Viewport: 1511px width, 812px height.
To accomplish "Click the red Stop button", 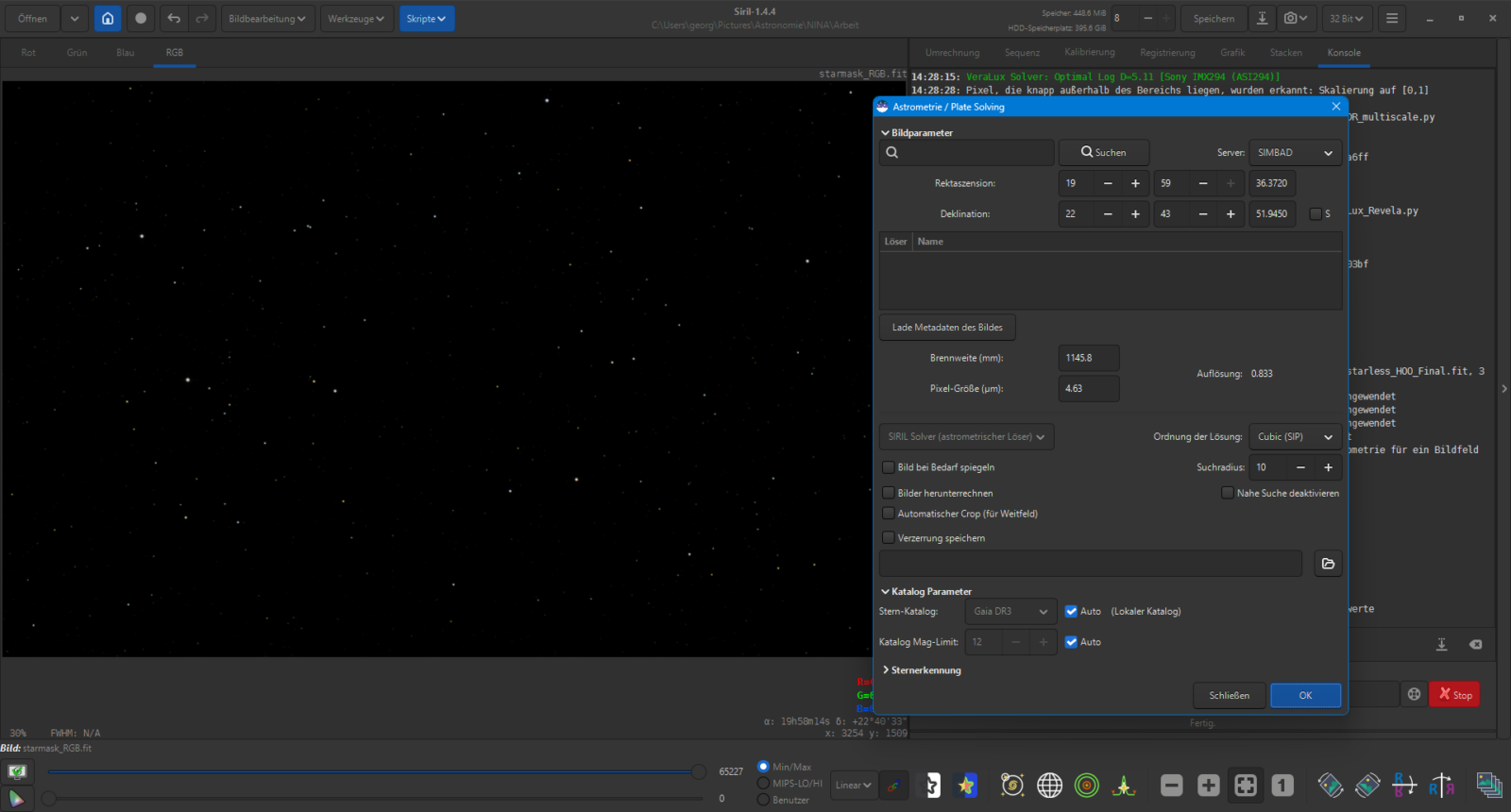I will coord(1454,695).
